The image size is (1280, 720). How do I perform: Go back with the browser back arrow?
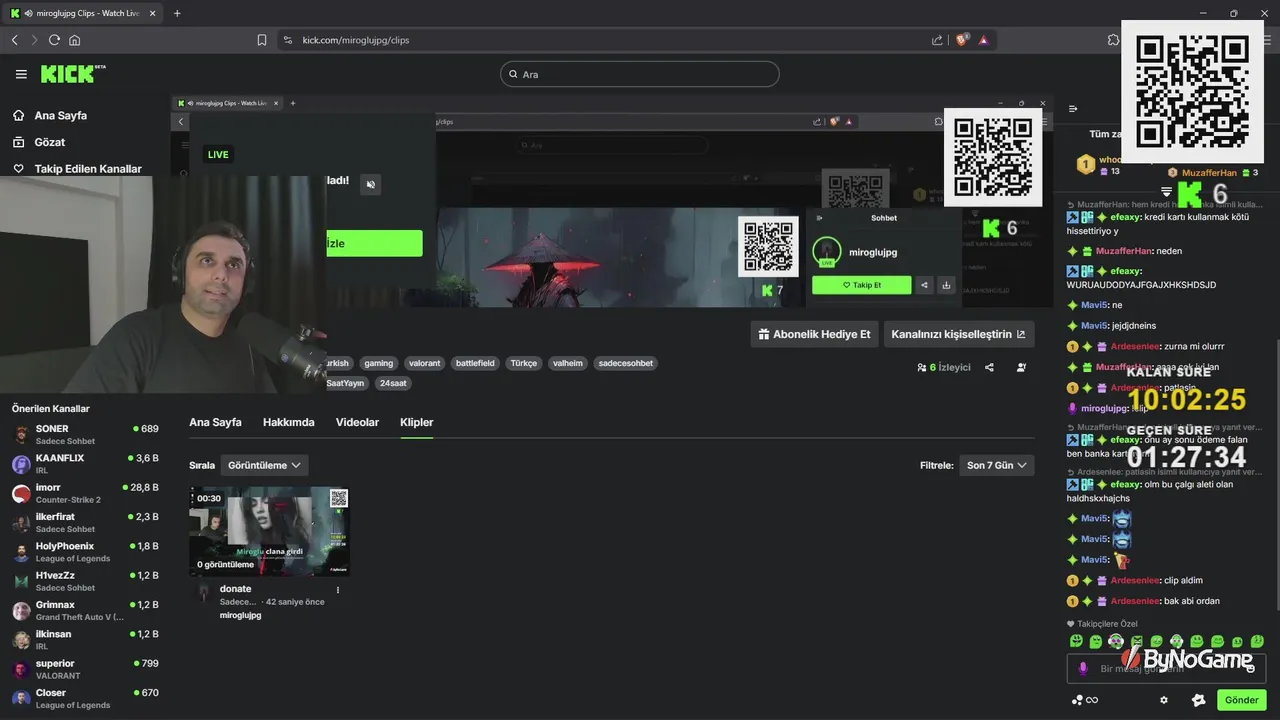(14, 40)
